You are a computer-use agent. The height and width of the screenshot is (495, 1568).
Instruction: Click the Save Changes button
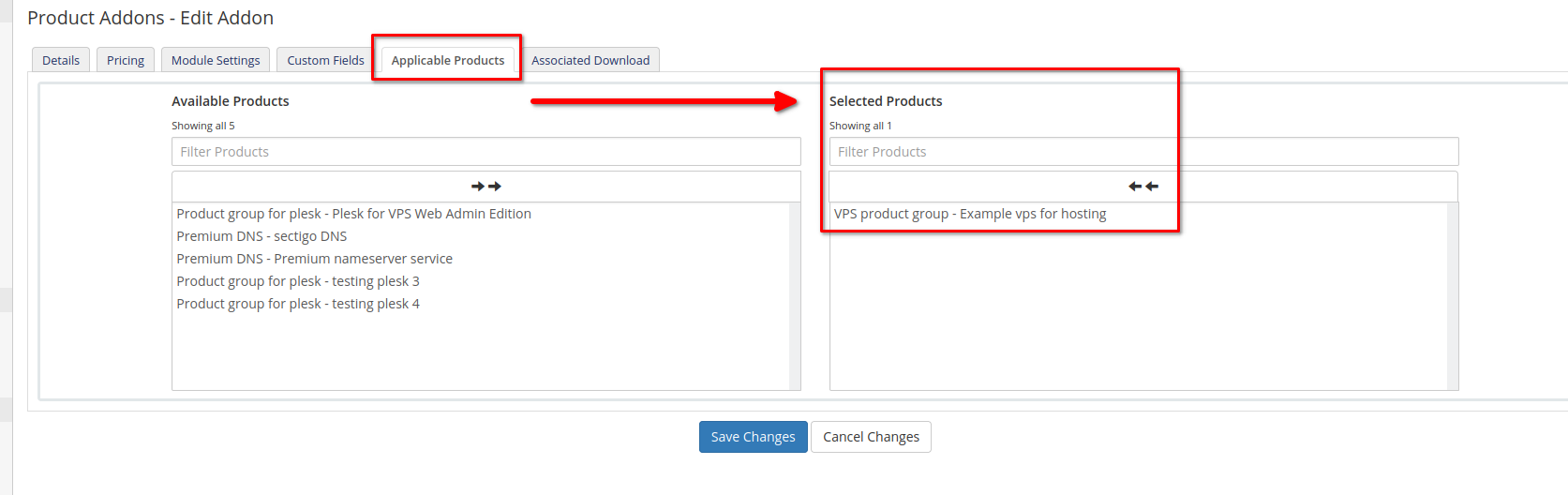753,437
